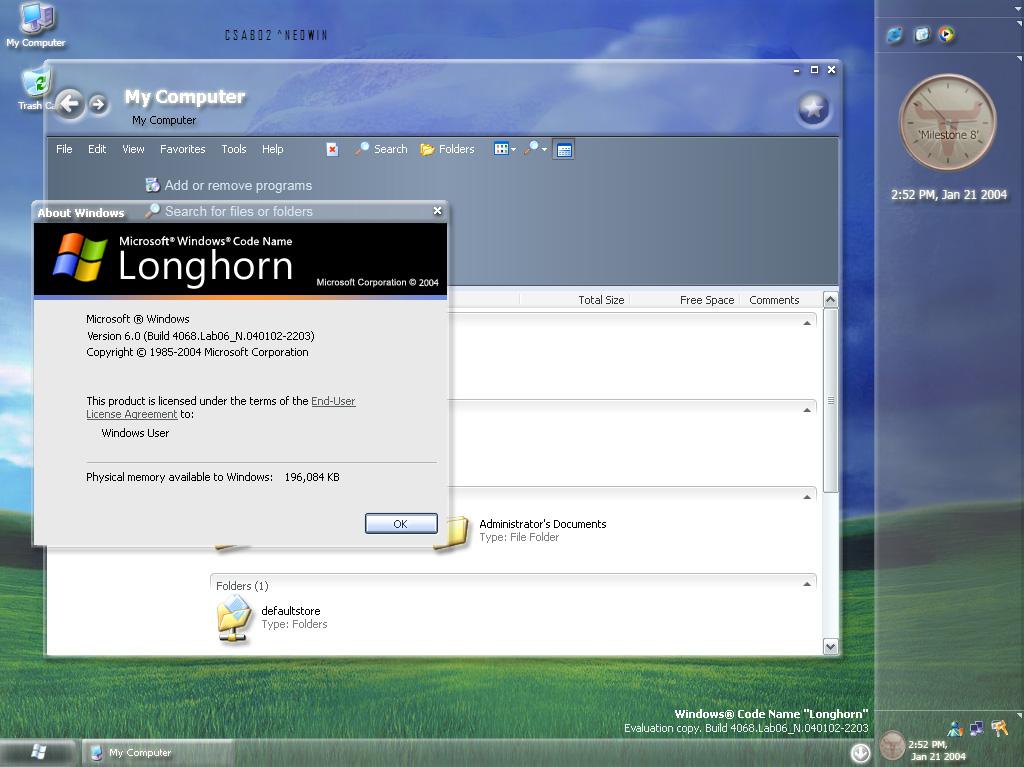Viewport: 1024px width, 767px height.
Task: Open the magnifier dropdown arrow
Action: pos(543,149)
